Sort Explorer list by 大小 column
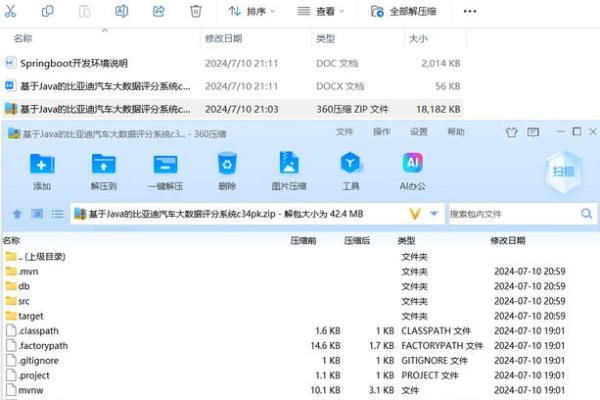 tap(418, 38)
